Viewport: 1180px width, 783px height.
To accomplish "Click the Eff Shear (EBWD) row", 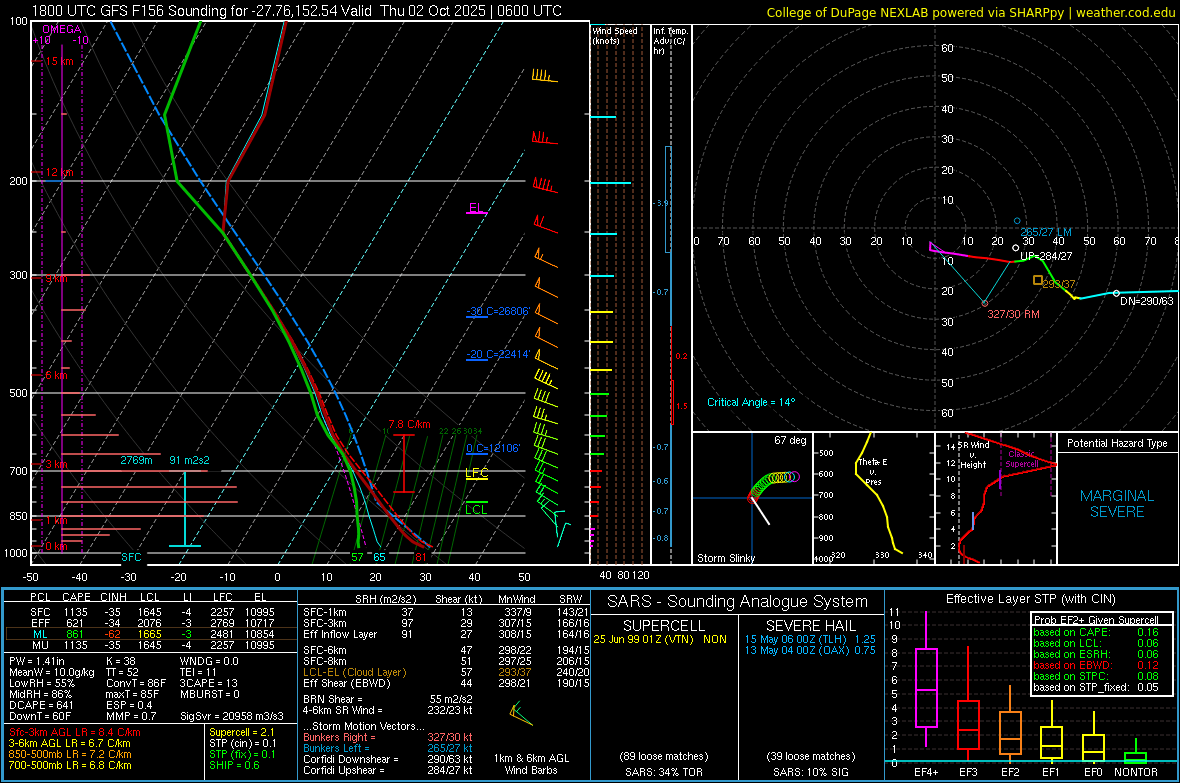I will click(446, 684).
